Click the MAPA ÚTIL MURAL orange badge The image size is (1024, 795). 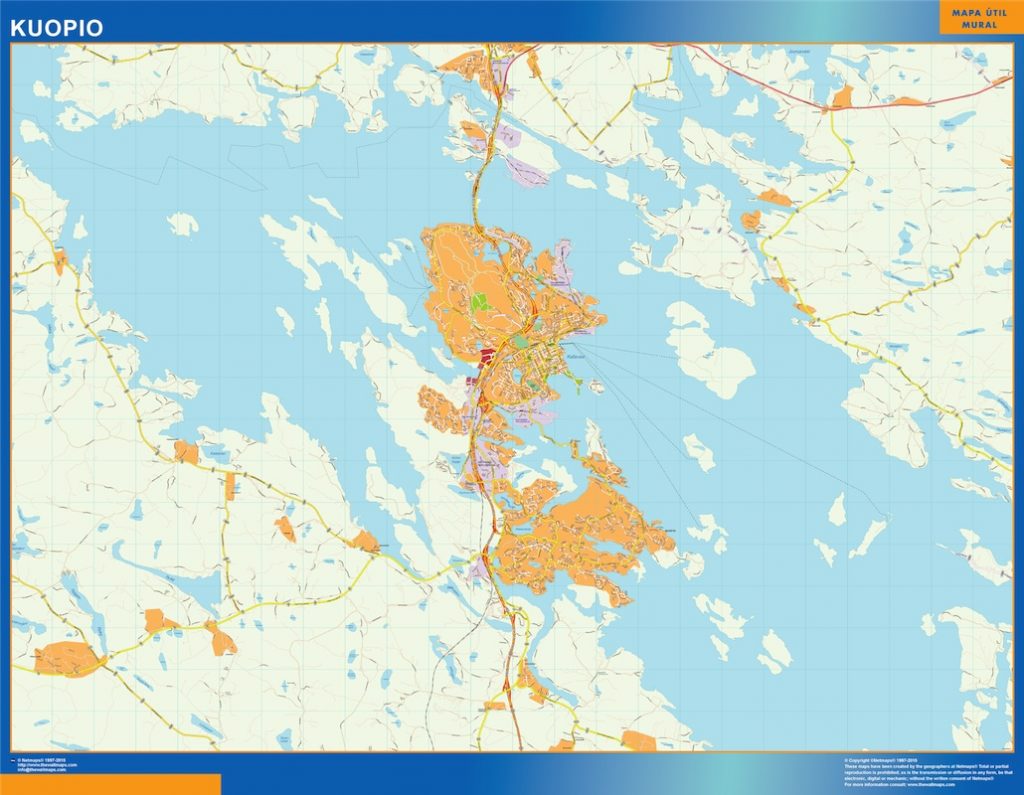click(x=980, y=18)
